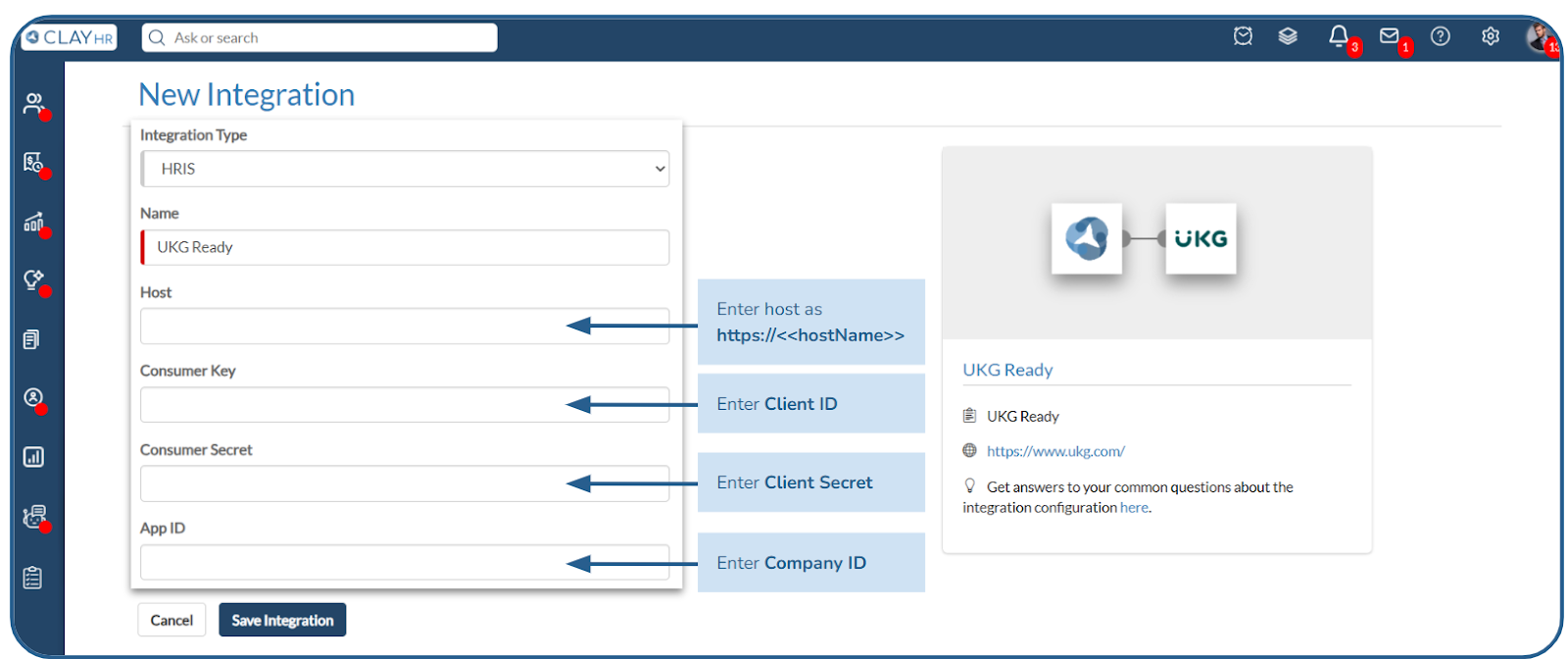Click the 'here' configuration help link
The width and height of the screenshot is (1568, 659).
pyautogui.click(x=1134, y=507)
